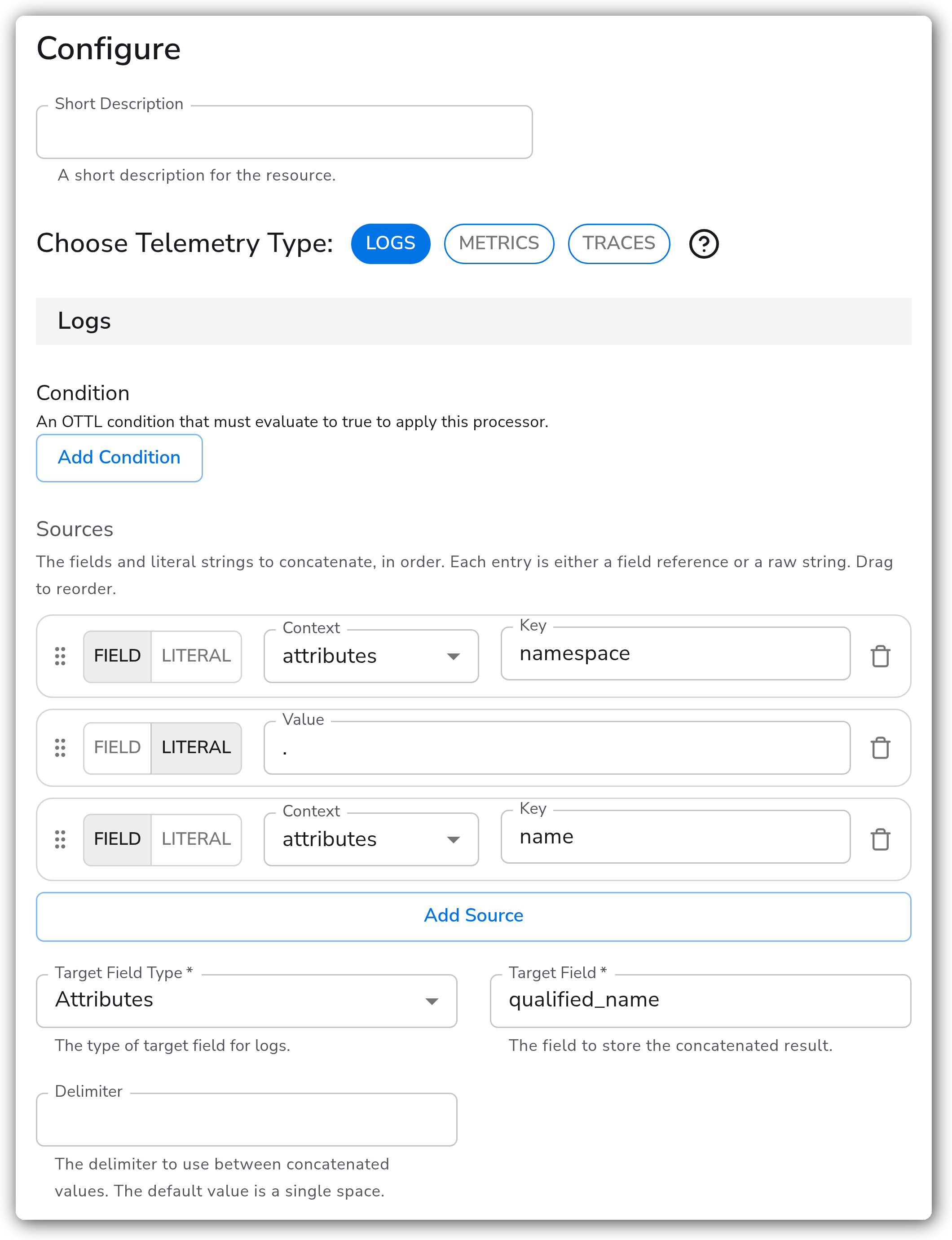The width and height of the screenshot is (952, 1240).
Task: Edit the namespace Key field
Action: [x=675, y=653]
